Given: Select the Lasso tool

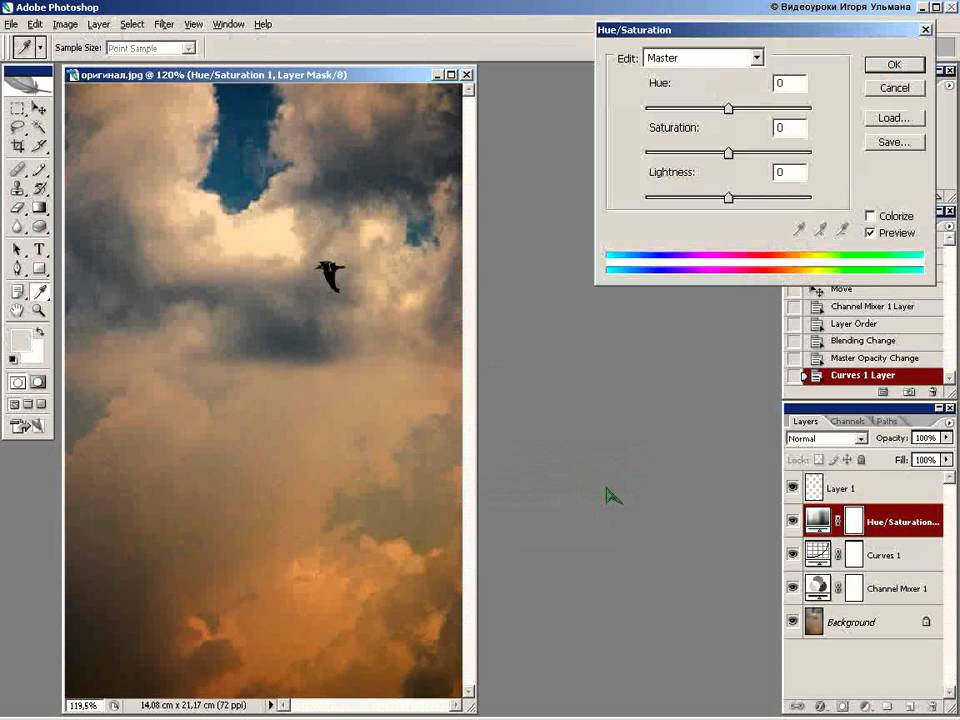Looking at the screenshot, I should (17, 127).
